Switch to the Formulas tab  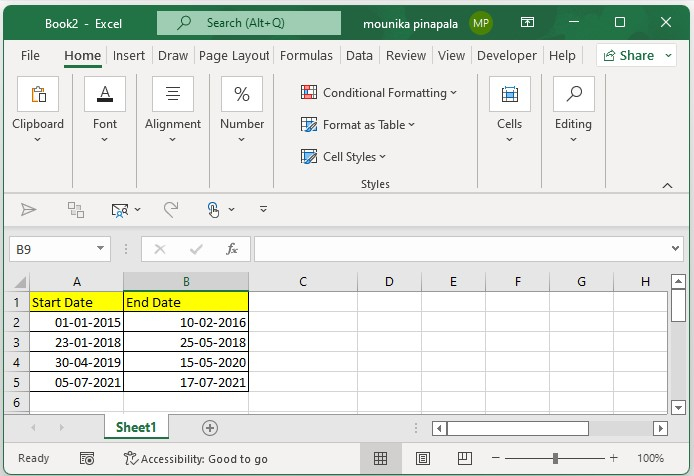click(x=306, y=55)
